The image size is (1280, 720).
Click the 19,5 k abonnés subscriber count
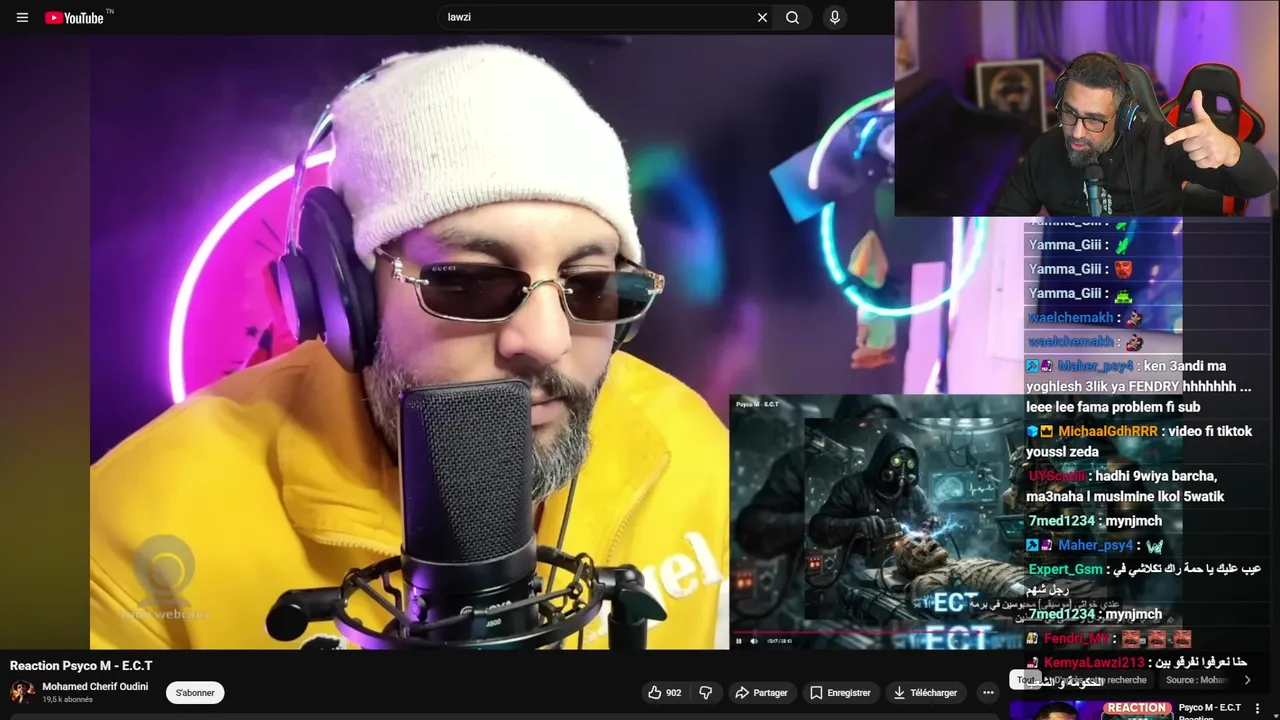click(x=67, y=700)
